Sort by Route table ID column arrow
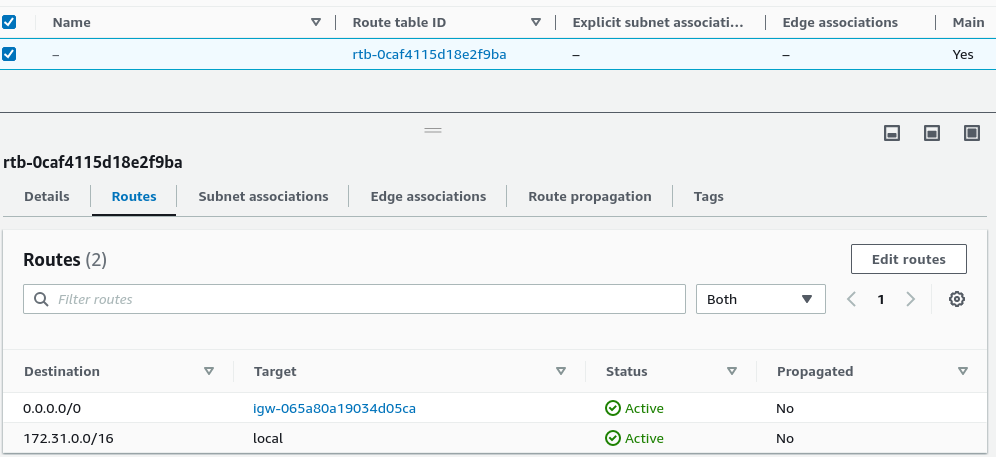996x457 pixels. 536,22
